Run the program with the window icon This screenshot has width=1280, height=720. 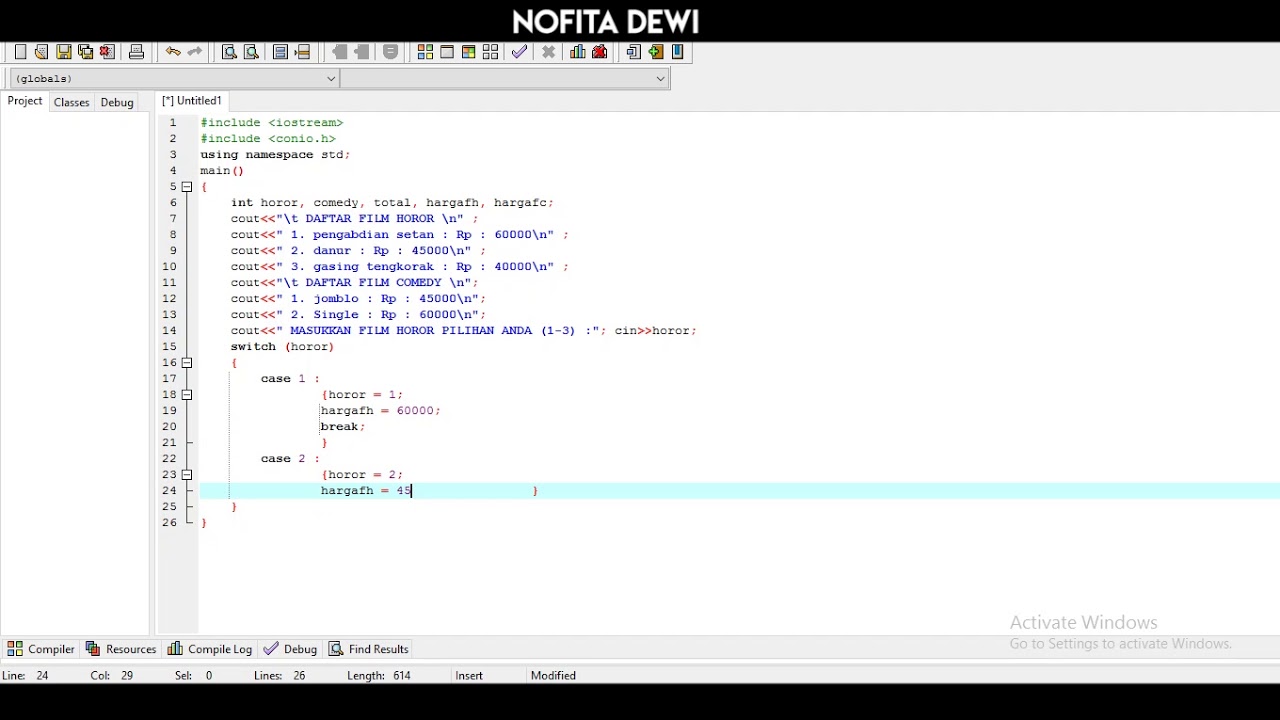pos(447,52)
